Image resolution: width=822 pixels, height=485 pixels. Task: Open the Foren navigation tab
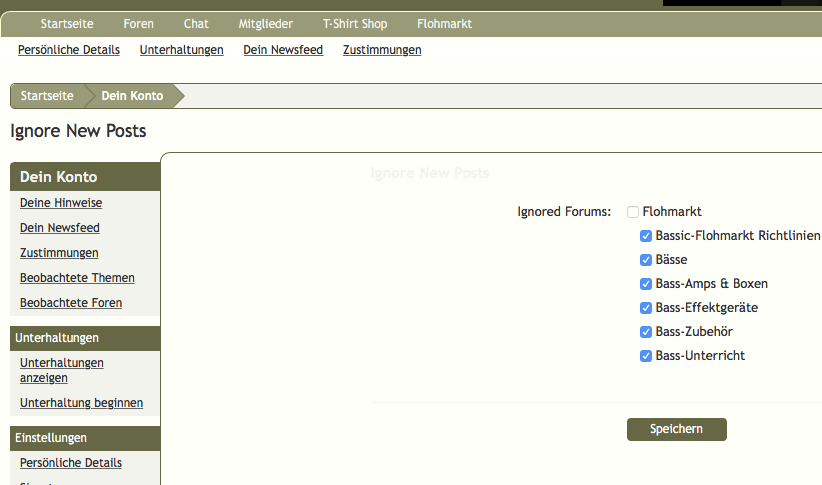pos(138,24)
